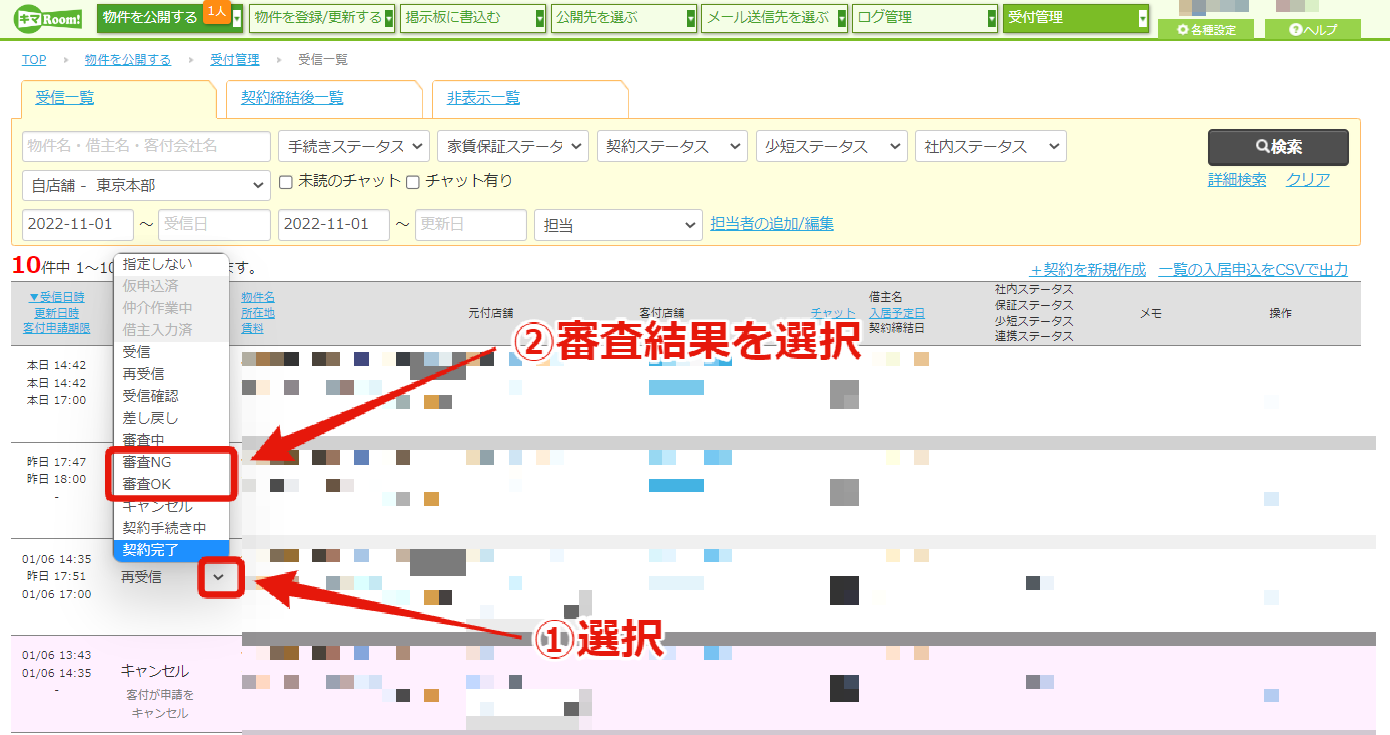Select 受信確認 in status list

point(171,396)
